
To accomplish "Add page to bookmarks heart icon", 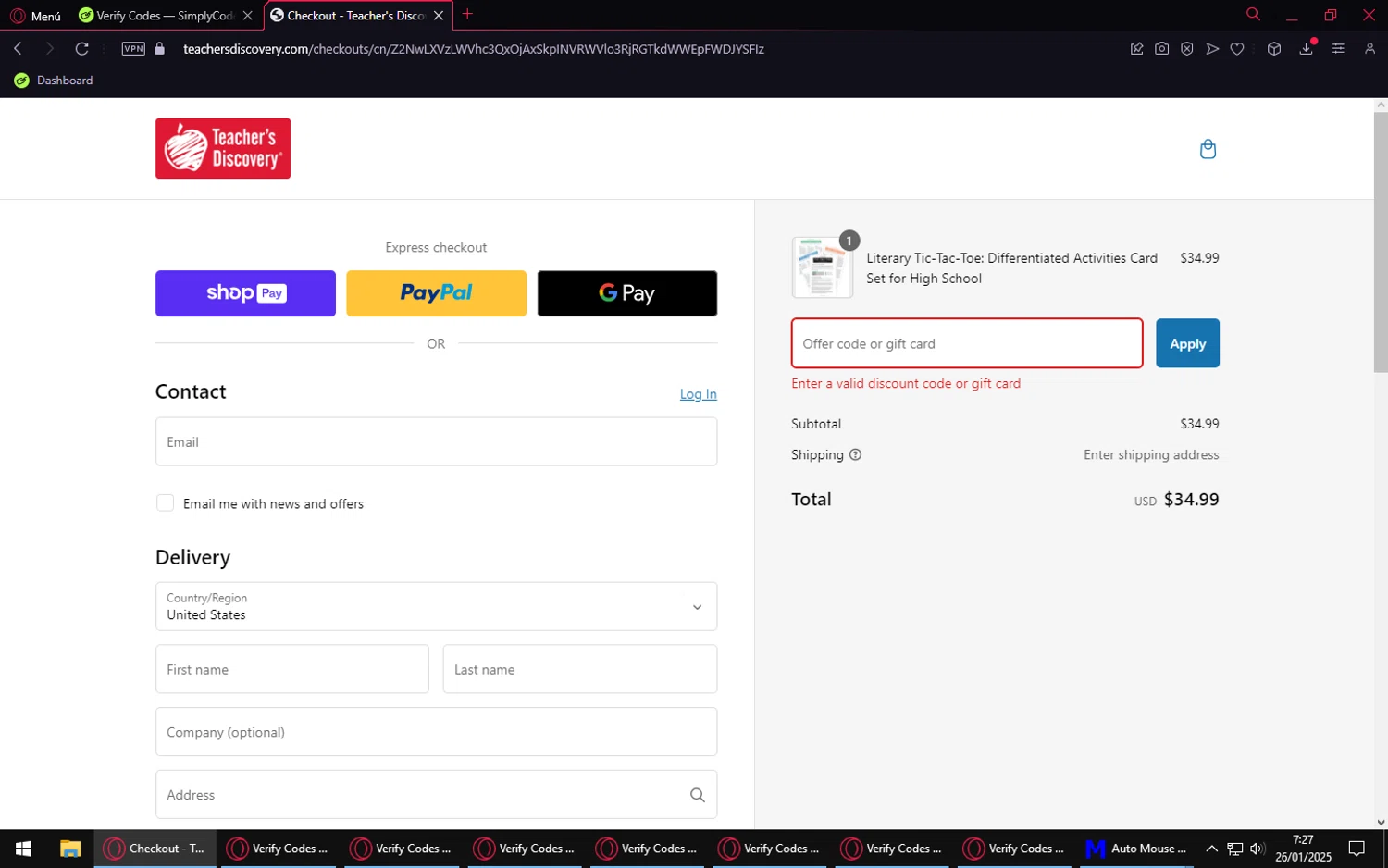I will (x=1237, y=49).
